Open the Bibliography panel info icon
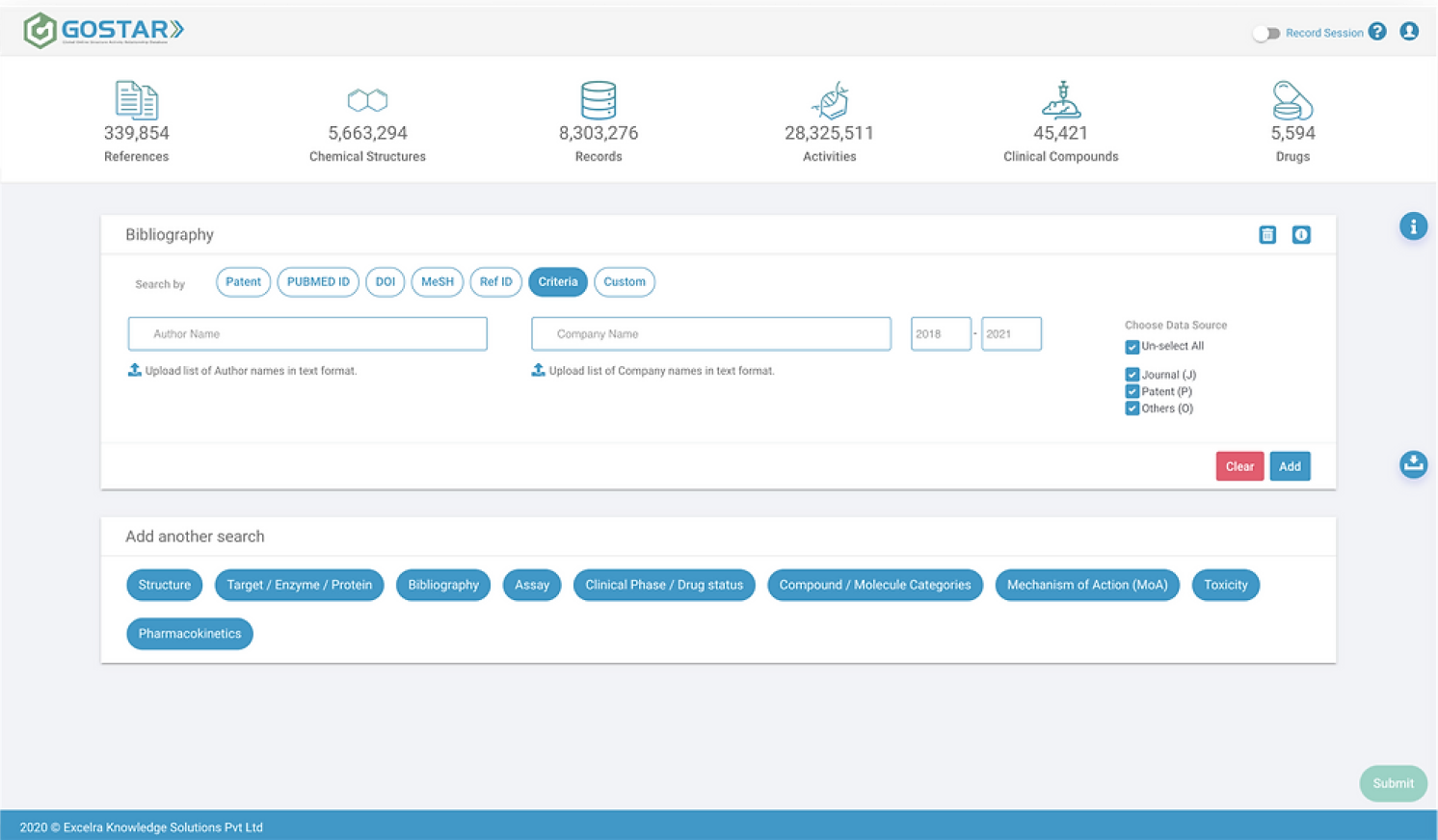 click(1301, 235)
